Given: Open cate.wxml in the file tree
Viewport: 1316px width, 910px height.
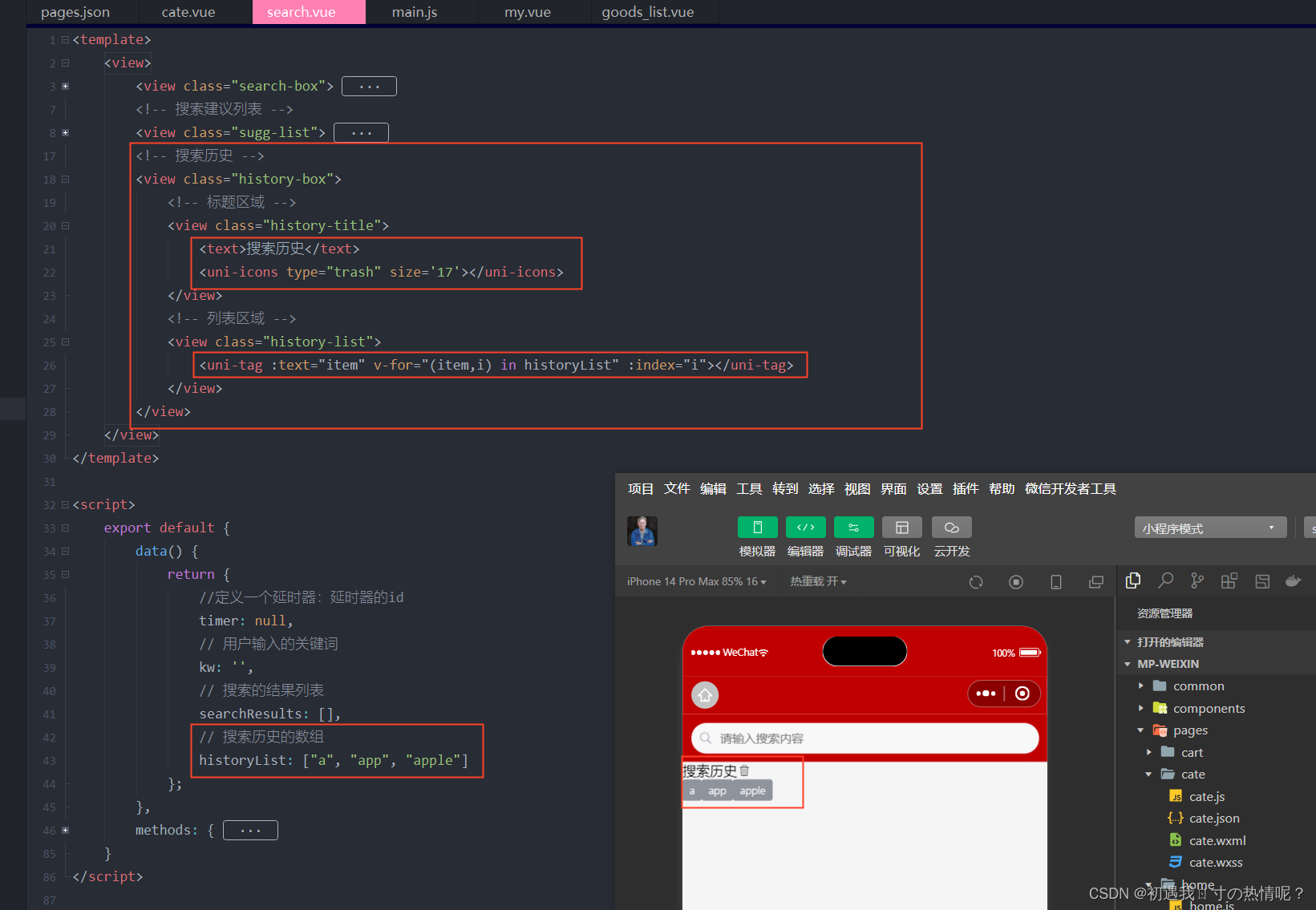Looking at the screenshot, I should click(1216, 840).
